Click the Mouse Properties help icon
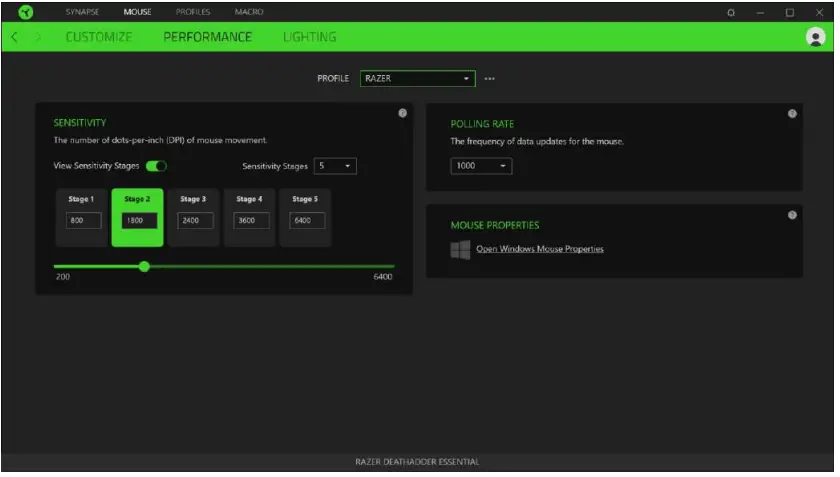Image resolution: width=840 pixels, height=477 pixels. tap(792, 215)
